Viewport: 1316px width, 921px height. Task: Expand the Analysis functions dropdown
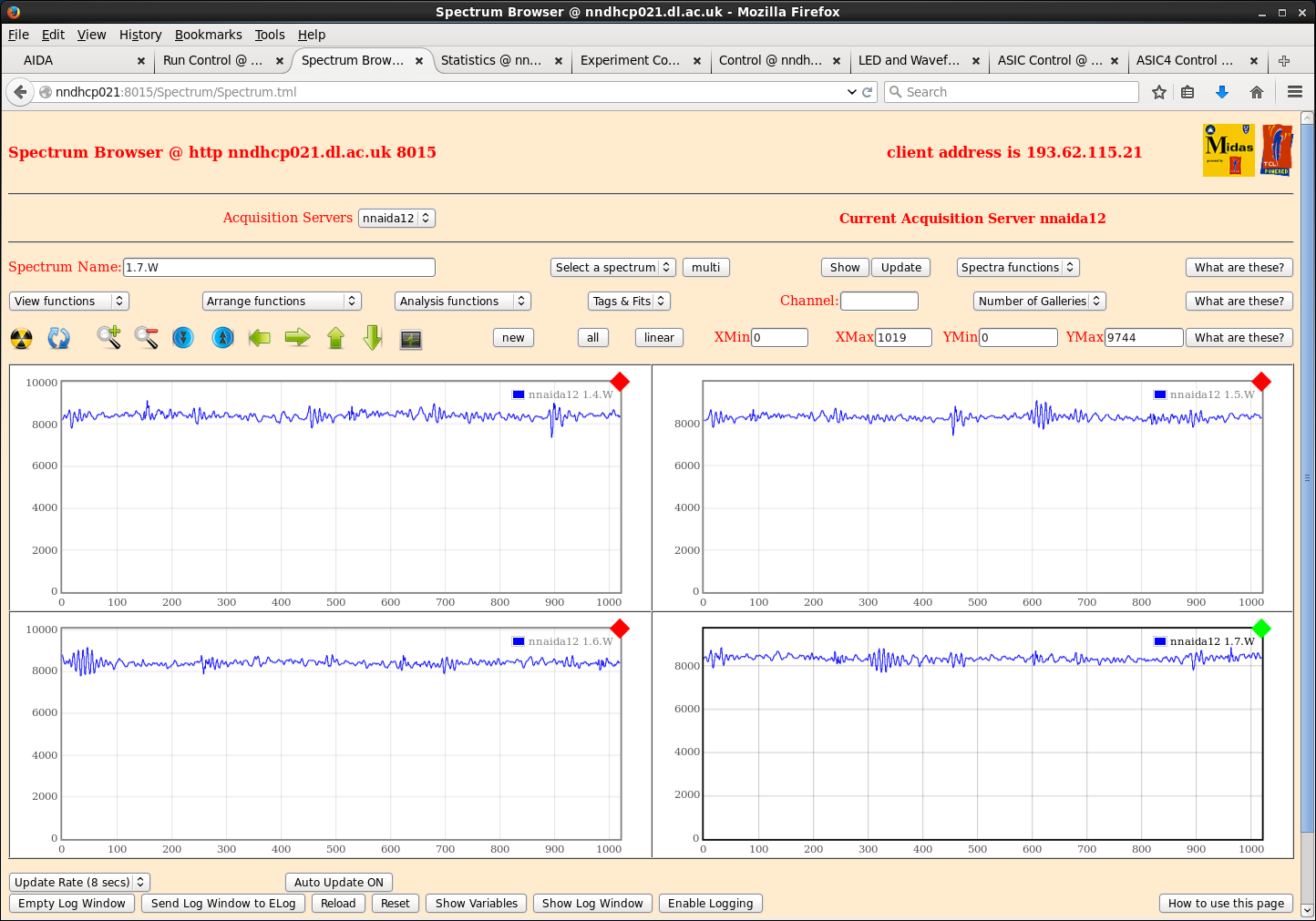[462, 302]
